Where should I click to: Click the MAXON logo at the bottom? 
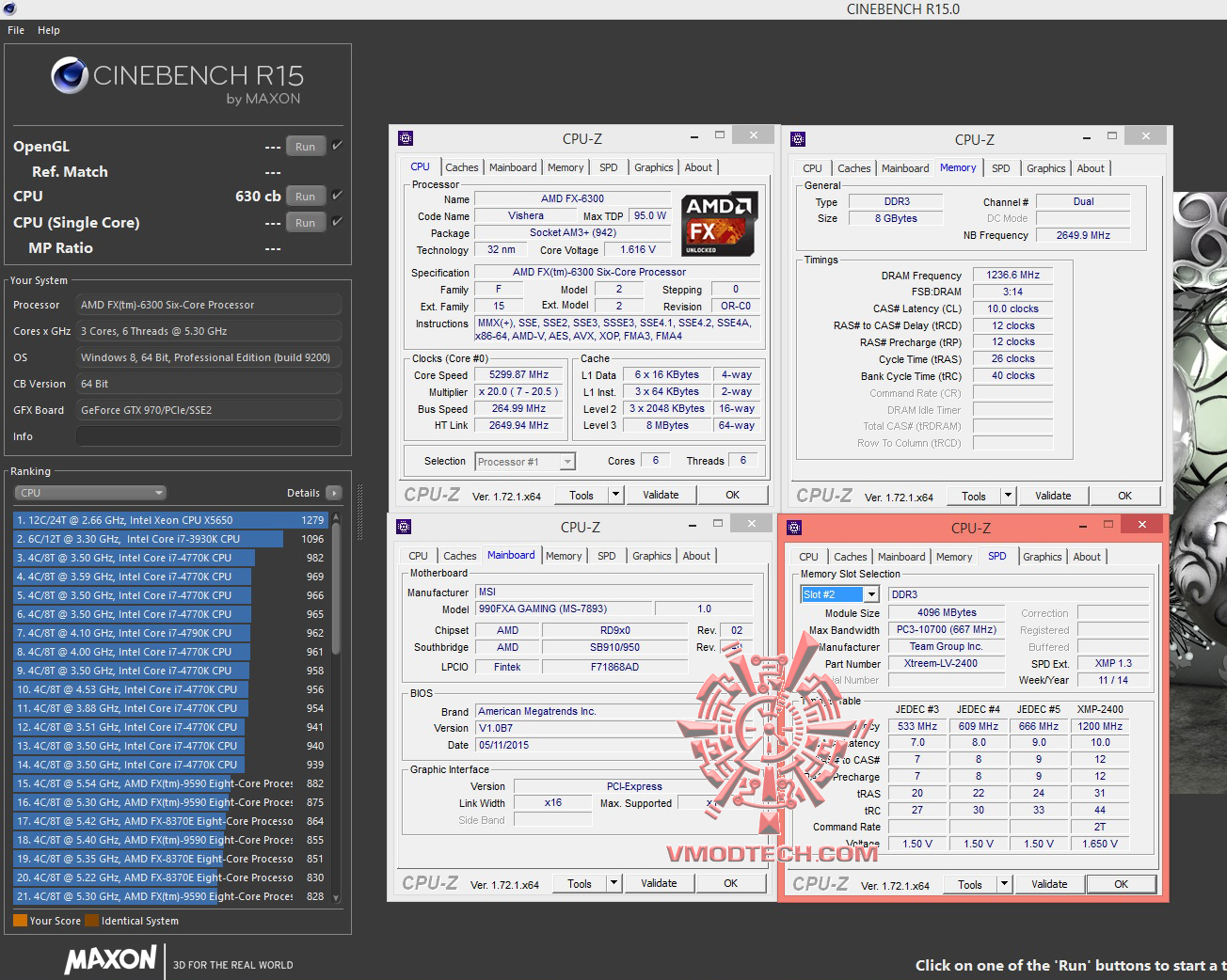tap(111, 959)
